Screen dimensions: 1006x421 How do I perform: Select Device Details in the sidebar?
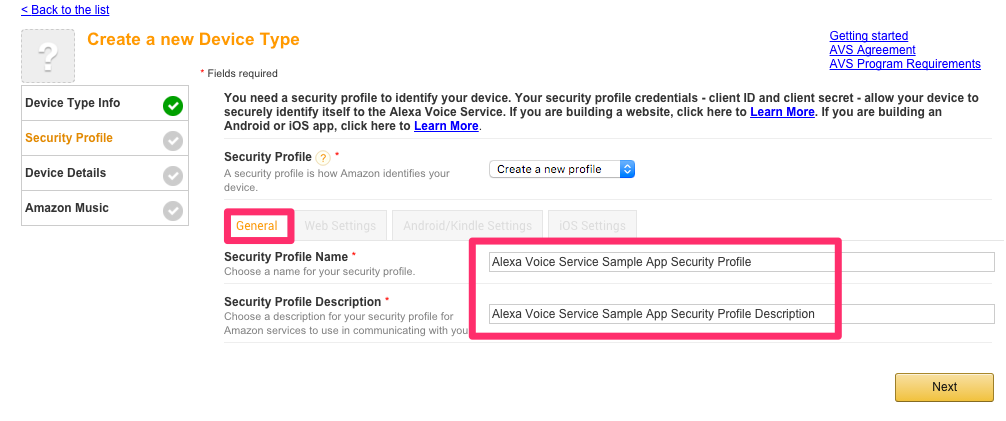pyautogui.click(x=65, y=173)
